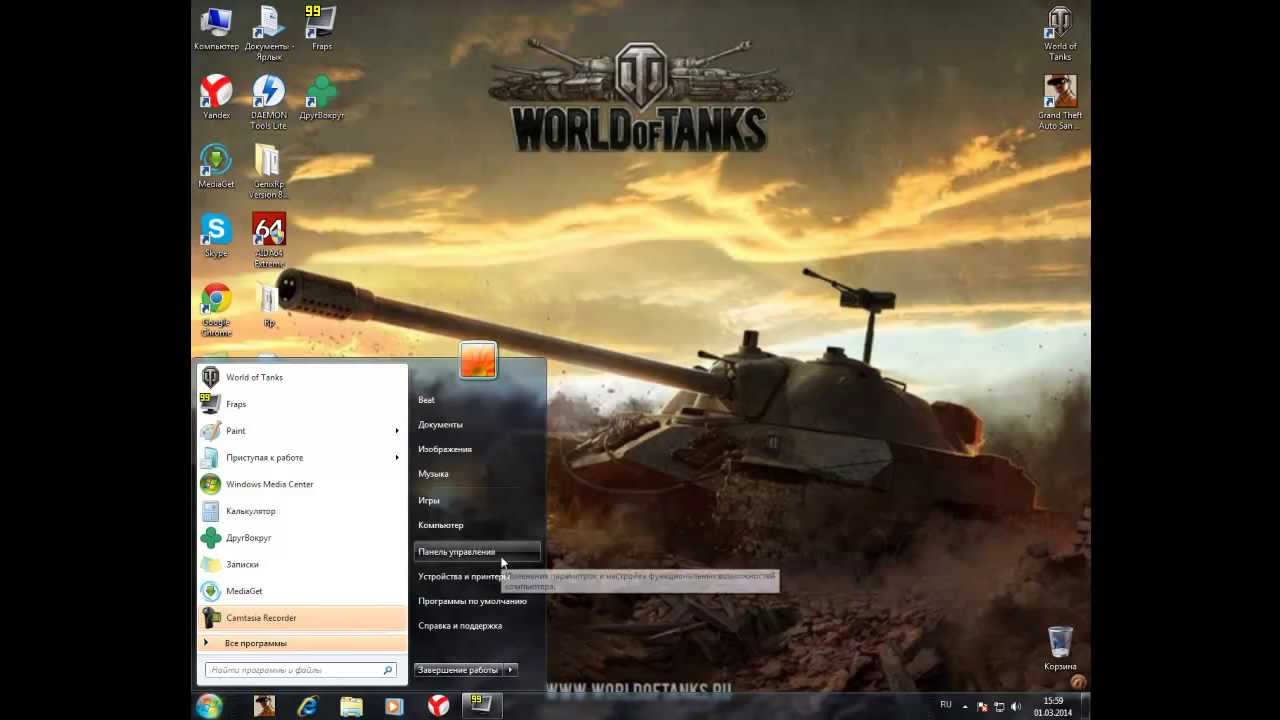This screenshot has width=1280, height=720.
Task: Open GTA character icon in taskbar
Action: (264, 706)
